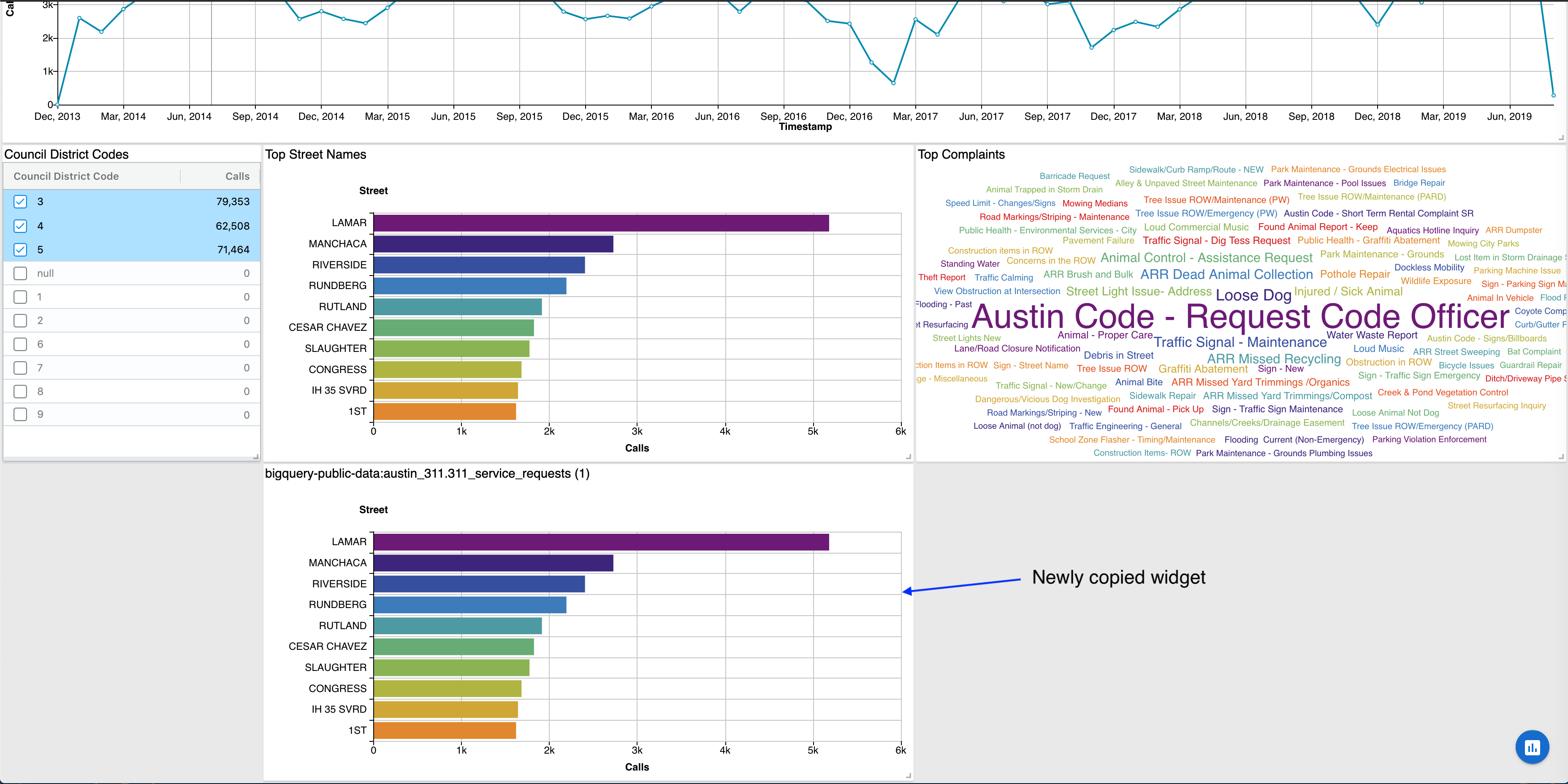Image resolution: width=1568 pixels, height=784 pixels.
Task: Select the Top Street Names widget title
Action: click(x=315, y=154)
